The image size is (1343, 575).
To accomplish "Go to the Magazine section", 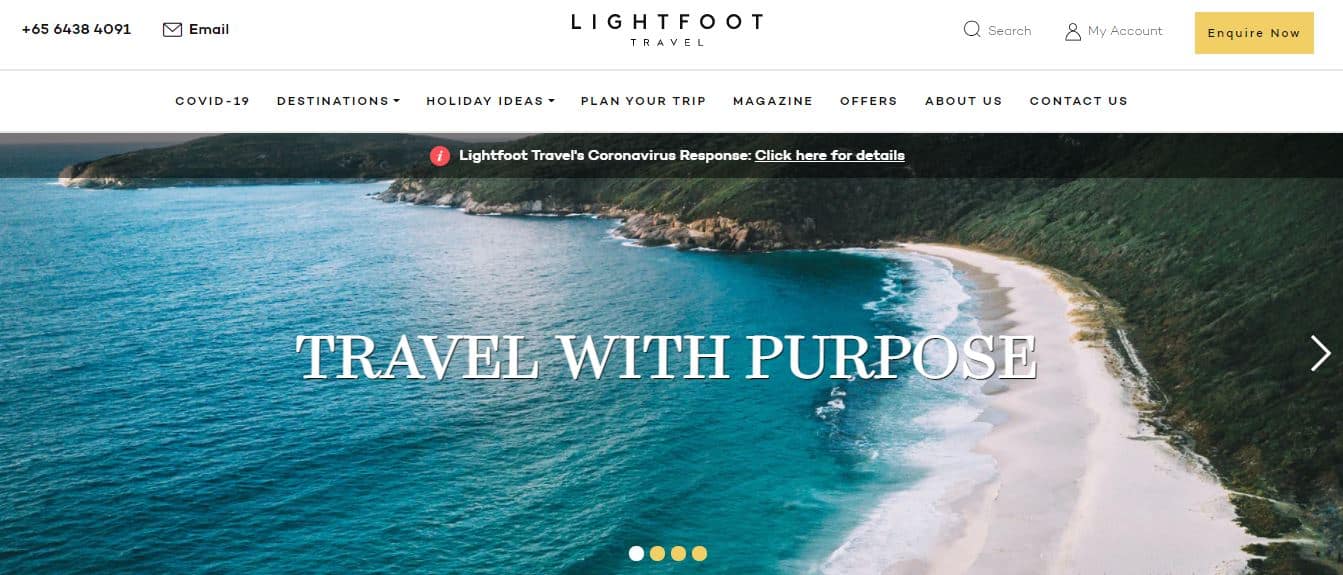I will (x=773, y=101).
